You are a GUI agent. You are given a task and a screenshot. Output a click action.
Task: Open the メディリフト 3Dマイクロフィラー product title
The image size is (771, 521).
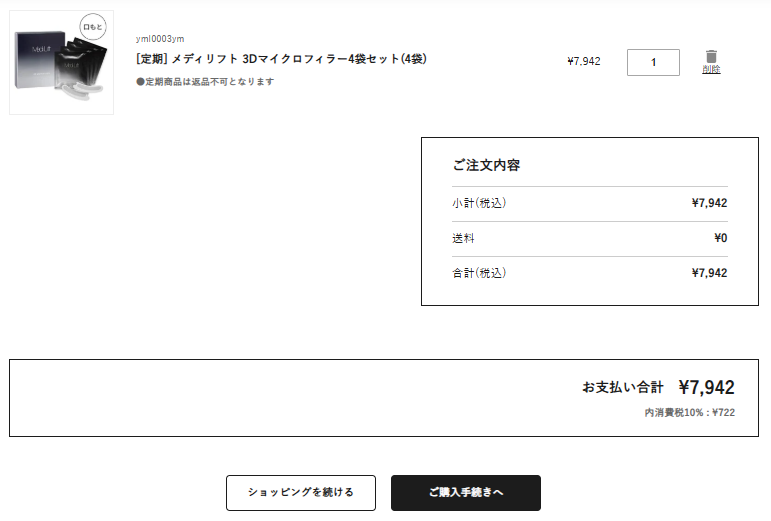[281, 59]
